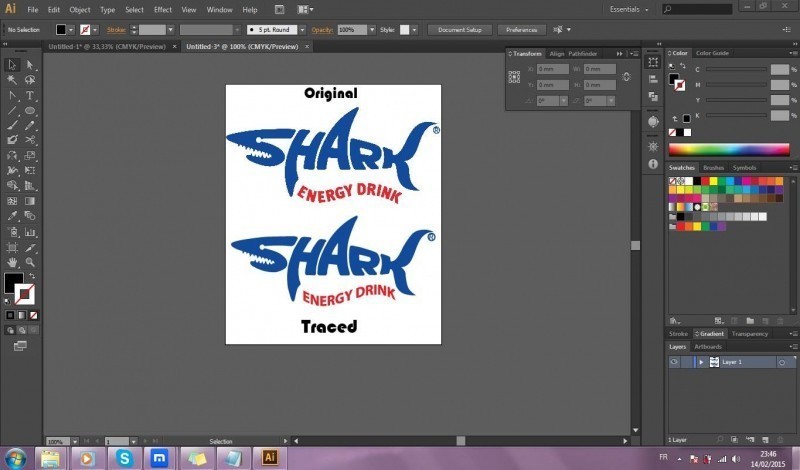Select the Blend tool

tap(30, 216)
